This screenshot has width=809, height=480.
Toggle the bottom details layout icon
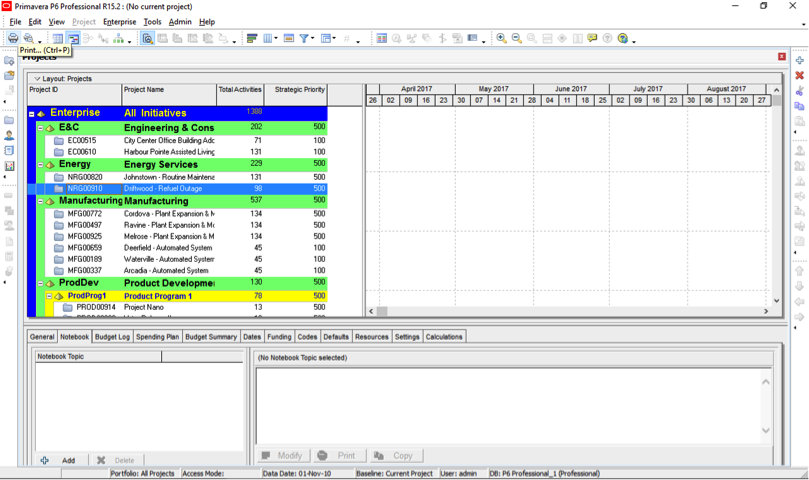(148, 39)
